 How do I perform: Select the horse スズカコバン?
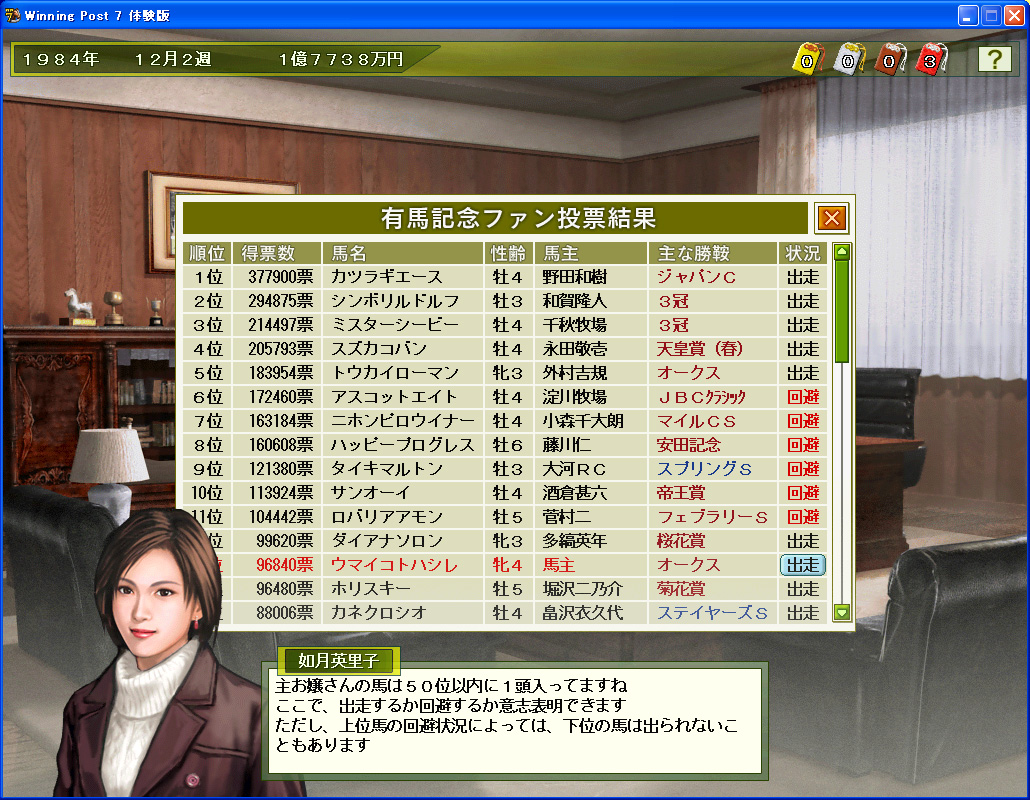point(378,349)
